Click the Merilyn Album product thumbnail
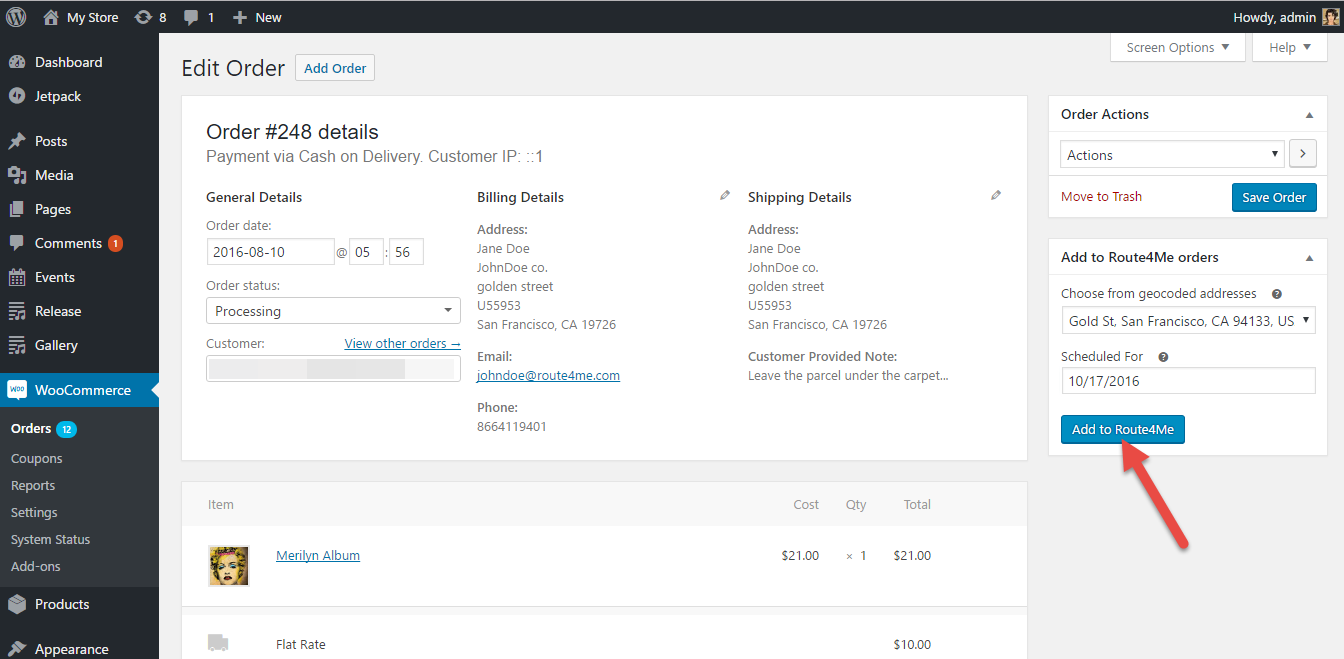Image resolution: width=1344 pixels, height=659 pixels. [228, 565]
